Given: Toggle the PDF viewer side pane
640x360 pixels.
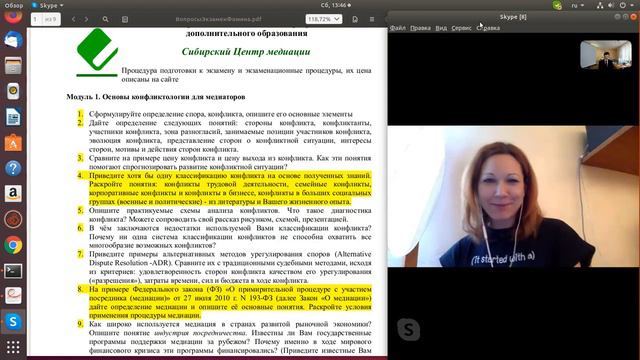Looking at the screenshot, I should pyautogui.click(x=125, y=19).
